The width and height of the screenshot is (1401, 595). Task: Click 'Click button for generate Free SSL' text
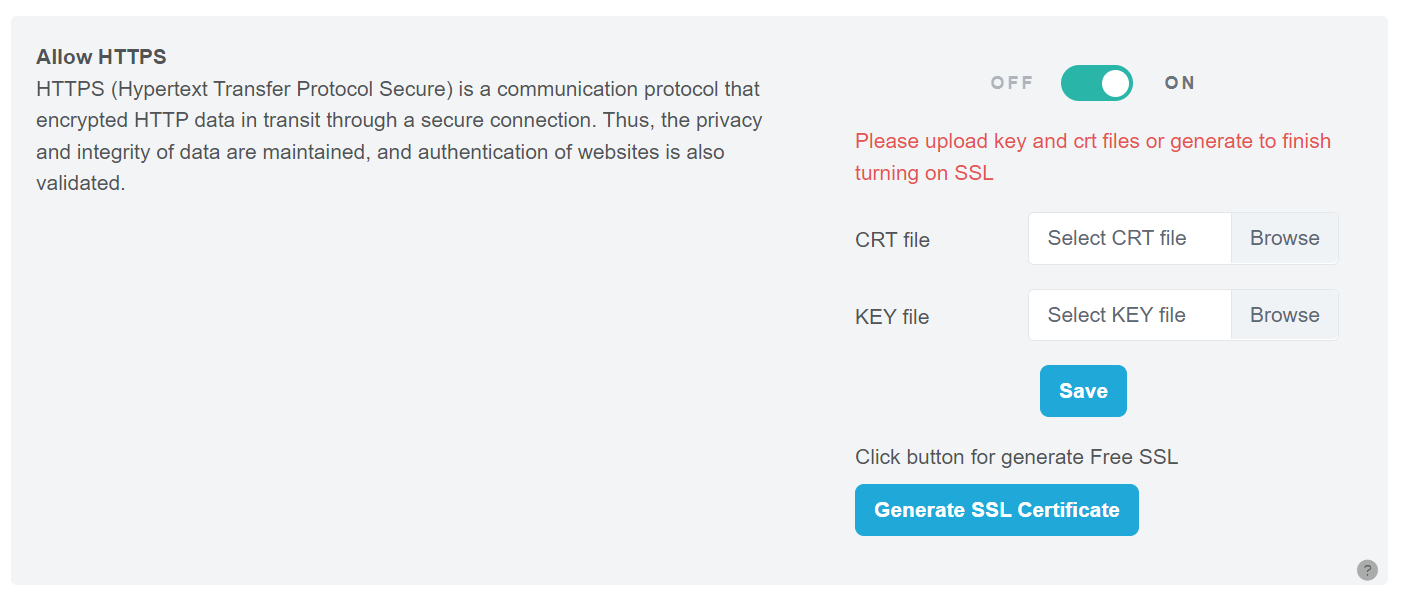tap(1016, 458)
